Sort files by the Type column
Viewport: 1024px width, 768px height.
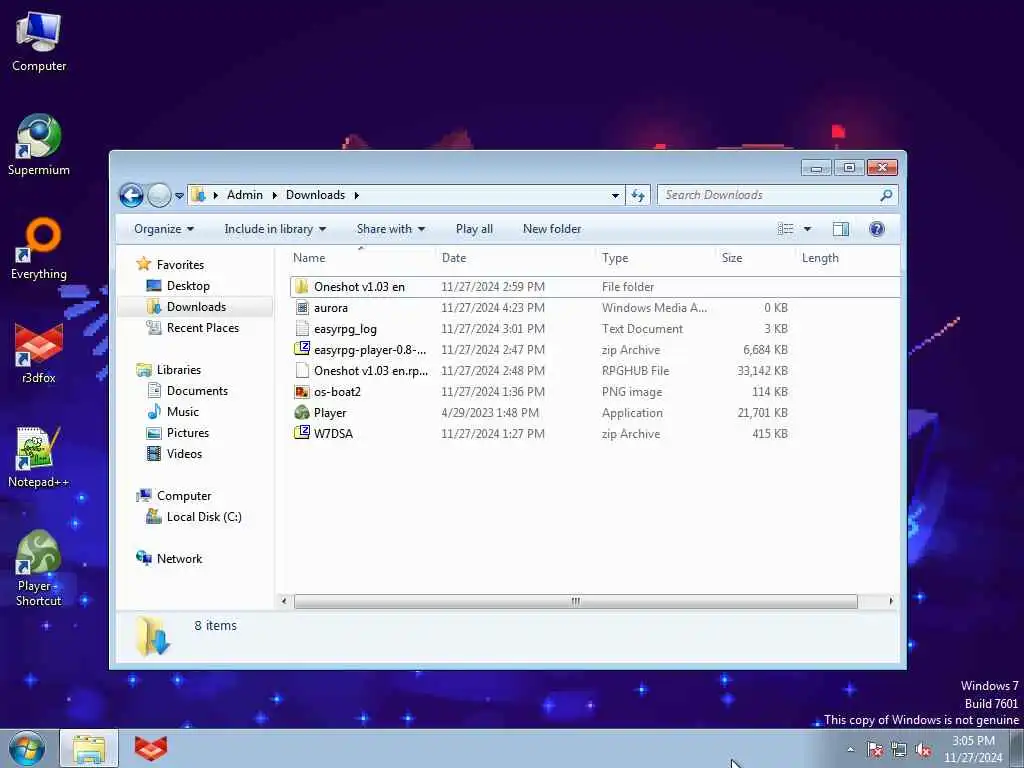[x=656, y=257]
